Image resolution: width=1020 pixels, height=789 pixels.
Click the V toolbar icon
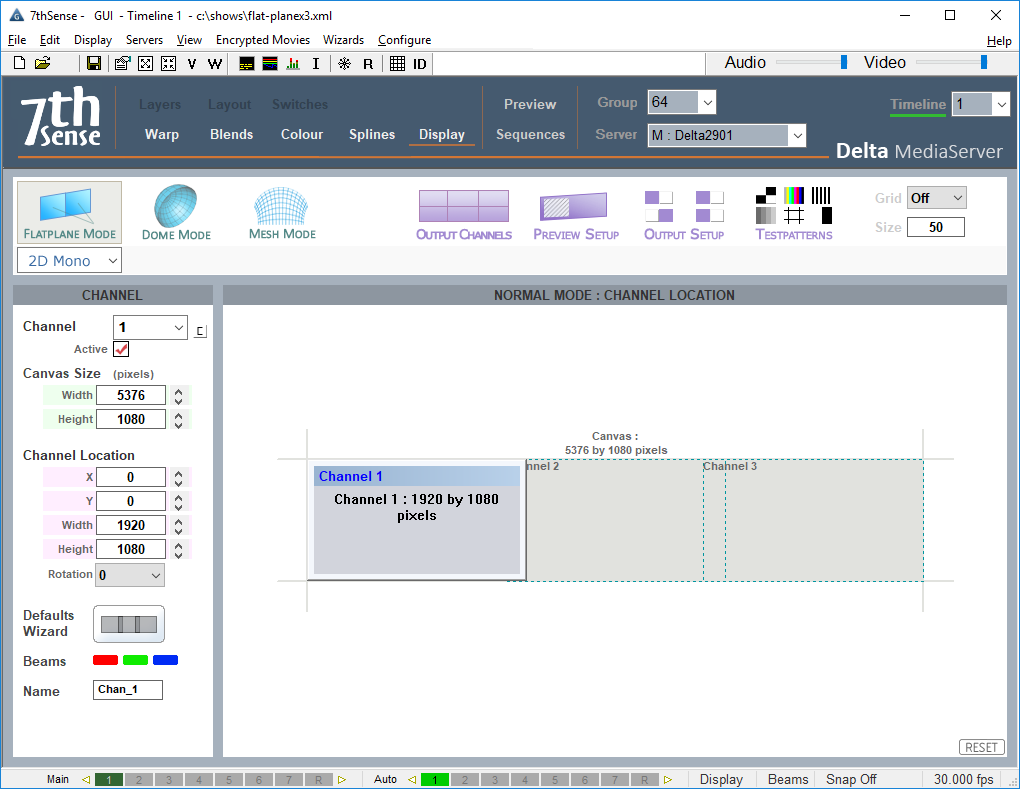[192, 64]
